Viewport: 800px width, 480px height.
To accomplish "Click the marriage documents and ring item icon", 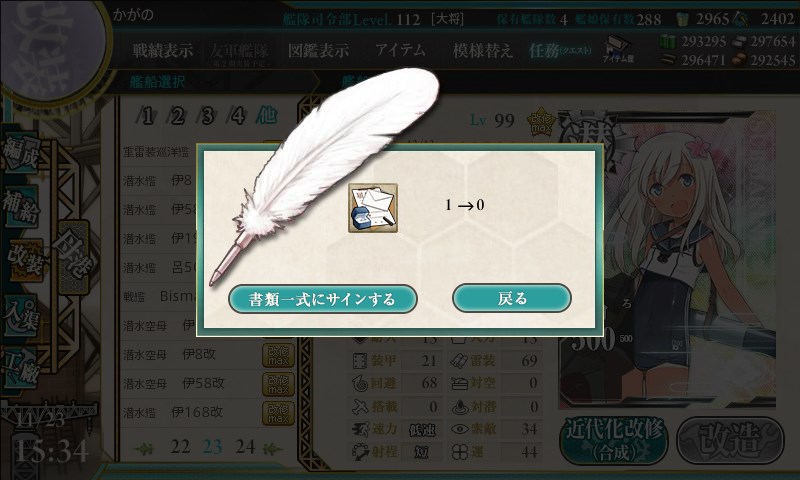I will point(373,208).
